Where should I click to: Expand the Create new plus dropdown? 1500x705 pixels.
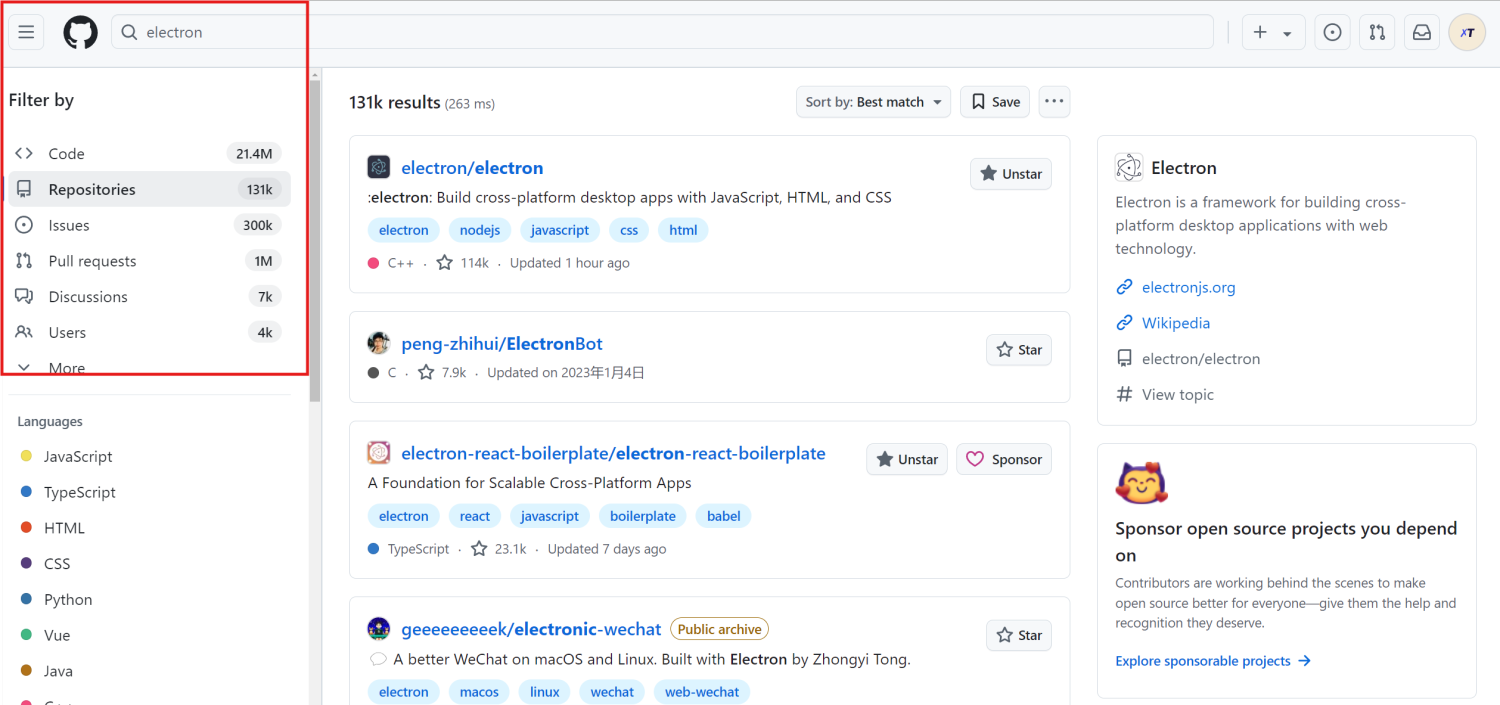point(1272,32)
